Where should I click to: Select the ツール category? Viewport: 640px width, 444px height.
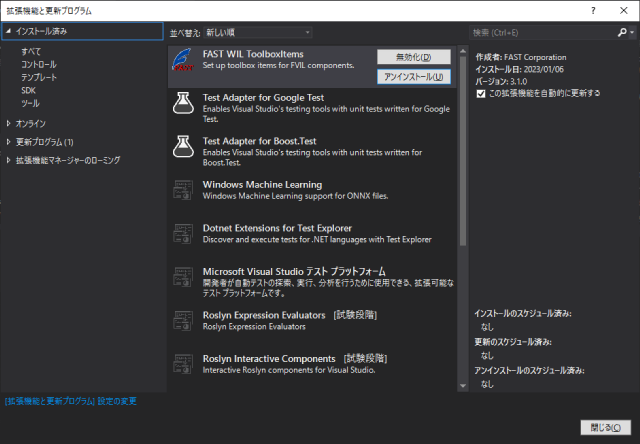(x=30, y=103)
